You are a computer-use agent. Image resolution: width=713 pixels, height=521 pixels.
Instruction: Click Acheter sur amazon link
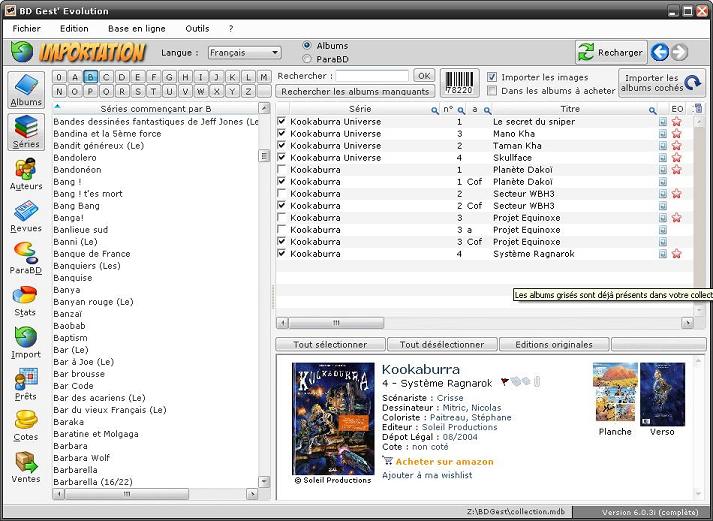[444, 461]
